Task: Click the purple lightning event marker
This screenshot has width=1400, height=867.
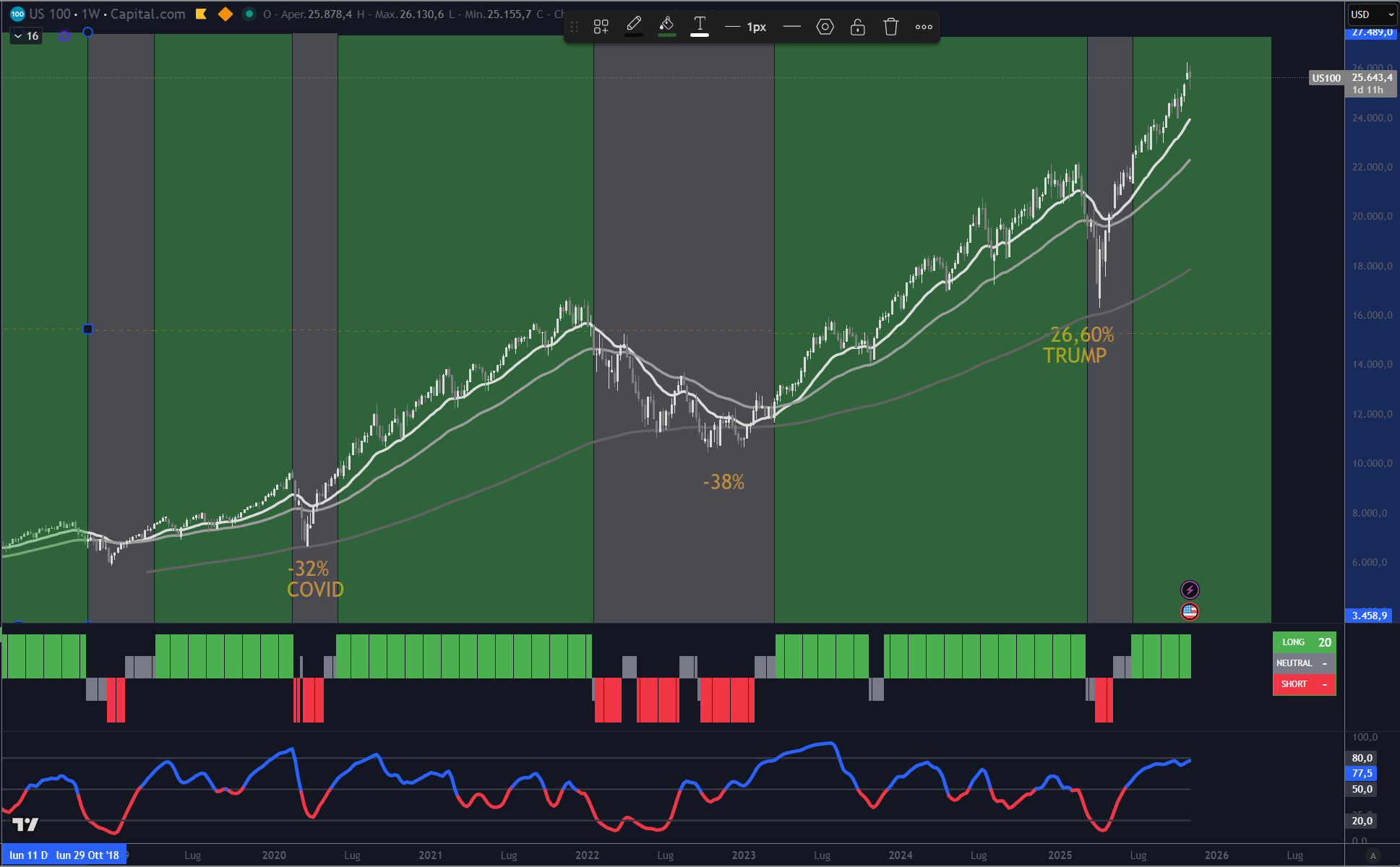Action: point(1190,590)
